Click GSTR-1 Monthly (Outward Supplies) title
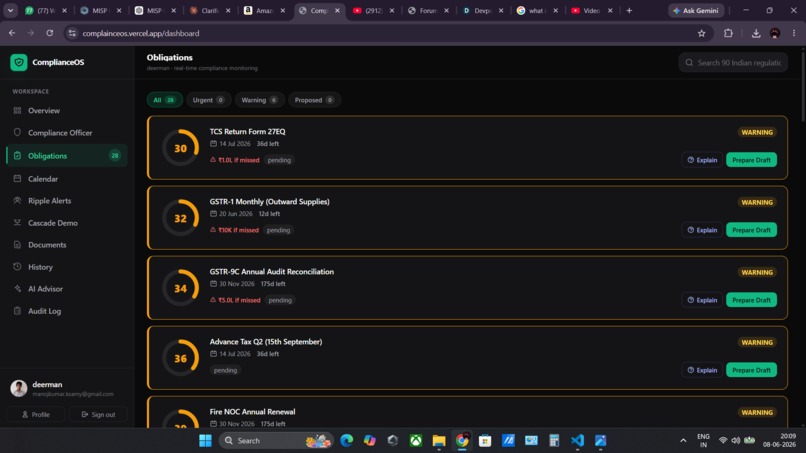806x453 pixels. [269, 202]
